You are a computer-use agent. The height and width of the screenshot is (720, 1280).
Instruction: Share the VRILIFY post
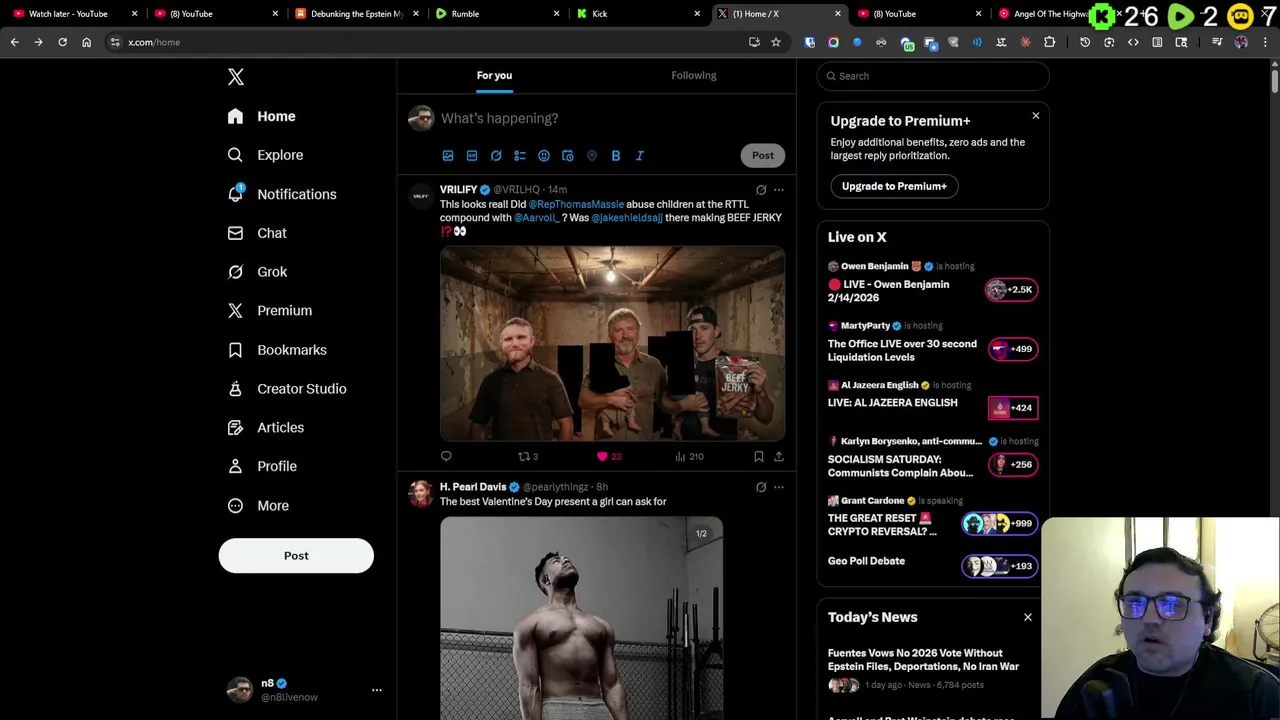coord(779,457)
